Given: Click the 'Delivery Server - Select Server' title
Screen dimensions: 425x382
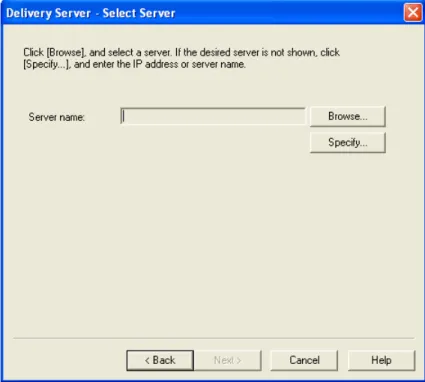Looking at the screenshot, I should click(x=91, y=13).
